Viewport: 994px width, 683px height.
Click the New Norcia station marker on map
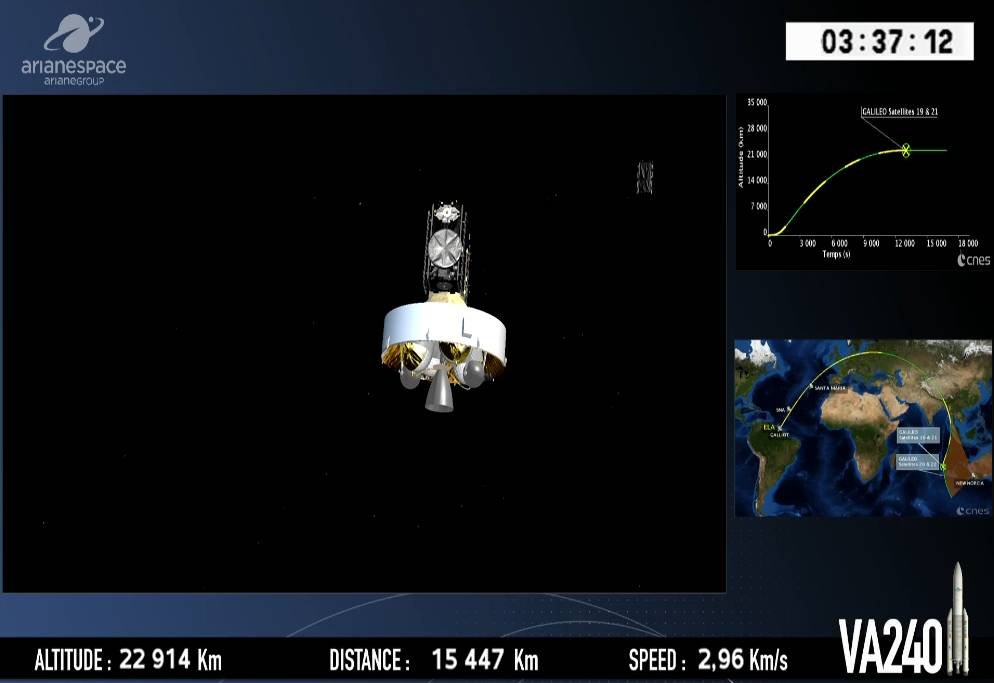[974, 474]
